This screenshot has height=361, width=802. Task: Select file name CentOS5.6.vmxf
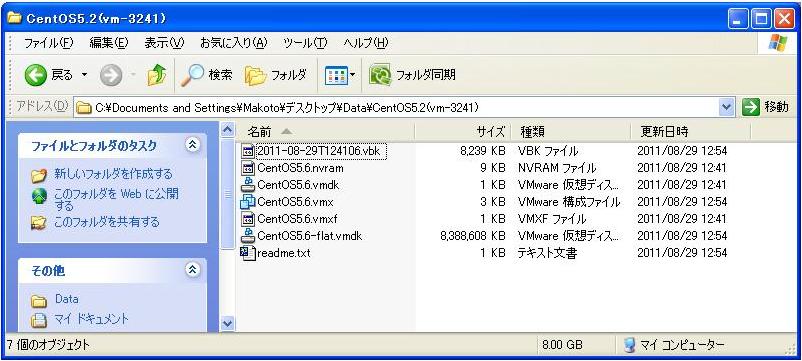tap(297, 219)
